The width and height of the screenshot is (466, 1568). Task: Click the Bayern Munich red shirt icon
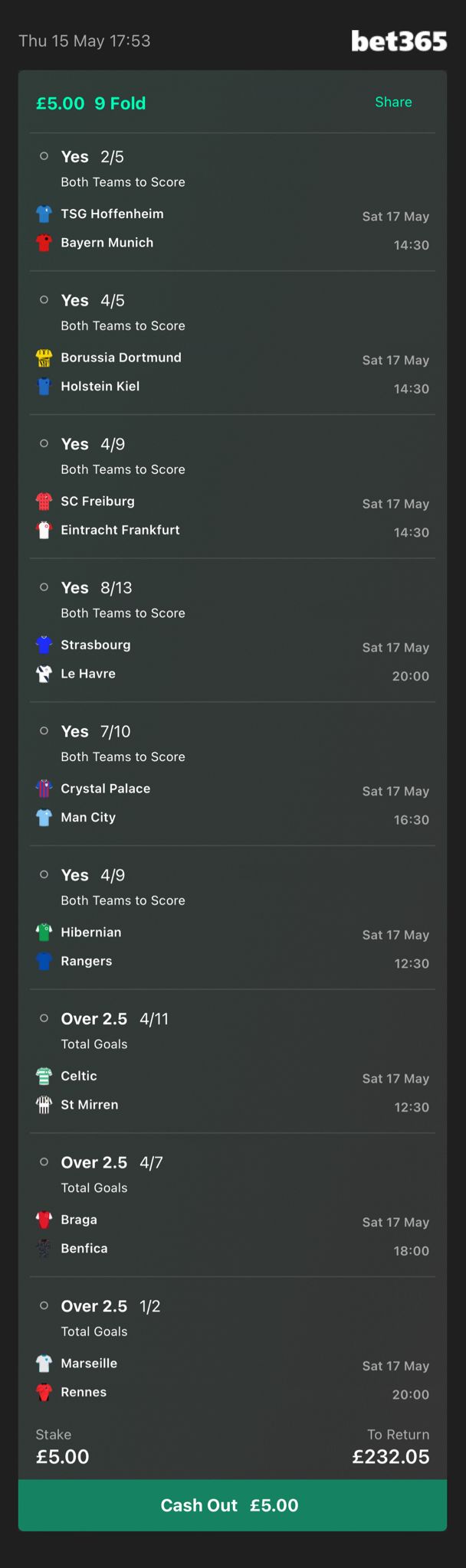(44, 243)
